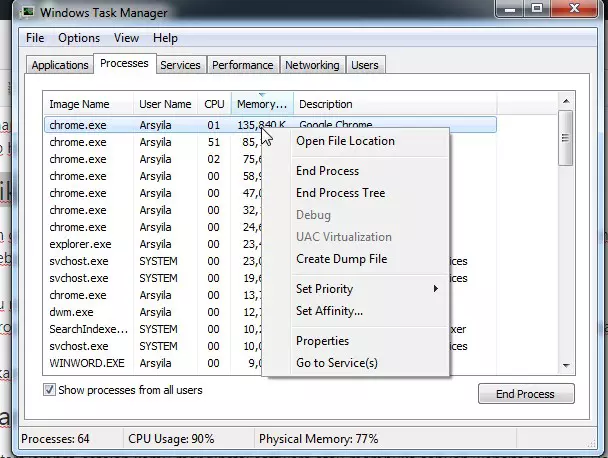The width and height of the screenshot is (608, 458).
Task: Open the Performance tab
Action: point(243,65)
